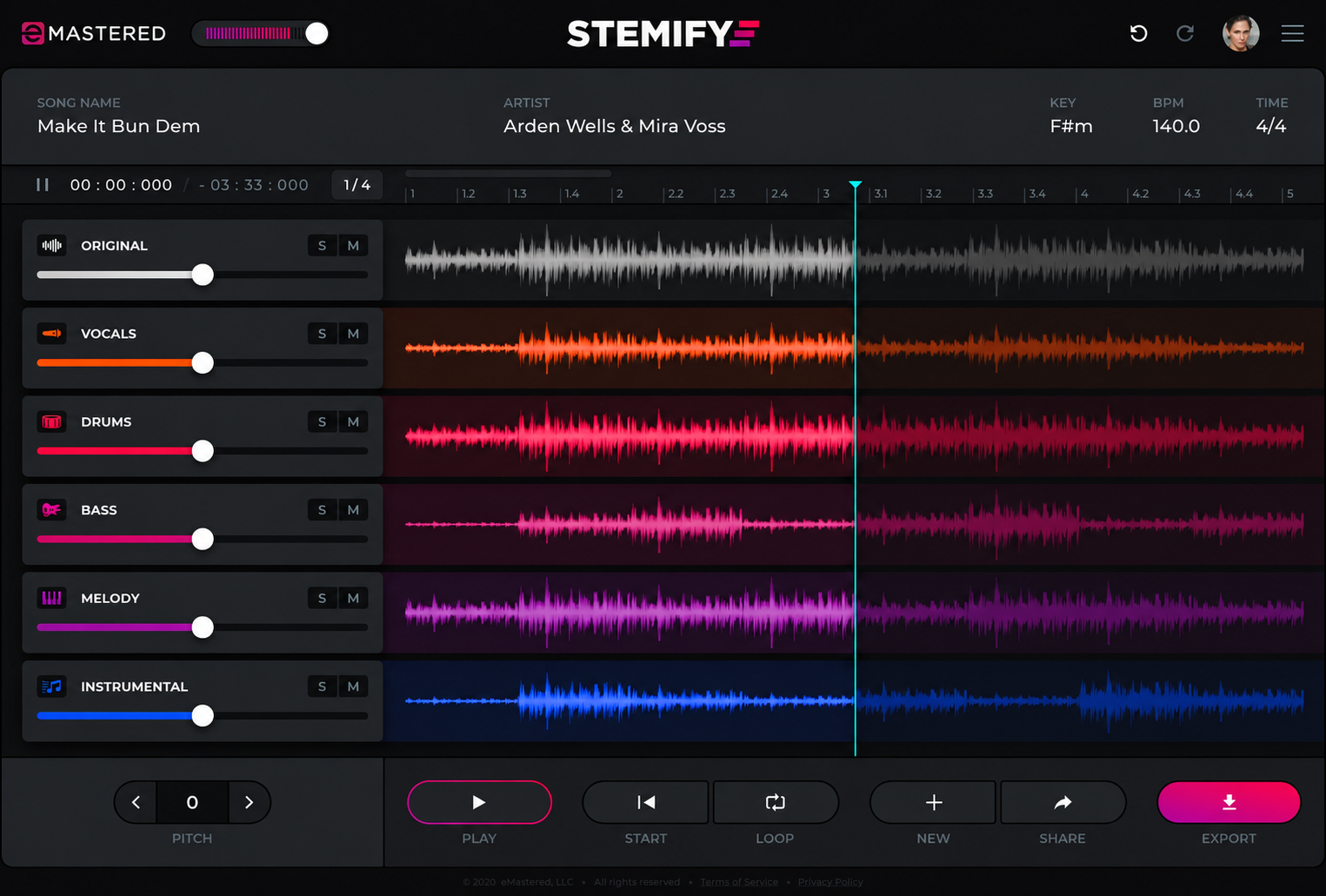Click the Bass volume slider handle

click(x=203, y=540)
